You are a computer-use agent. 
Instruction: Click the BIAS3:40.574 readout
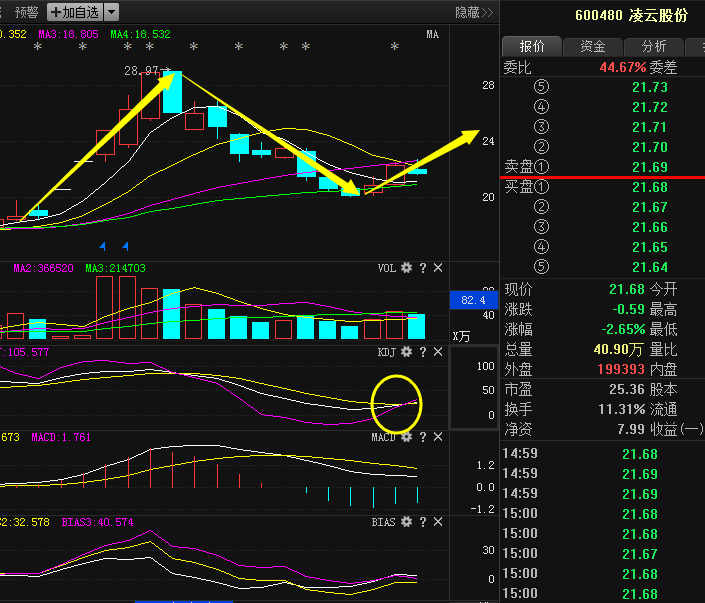click(98, 522)
